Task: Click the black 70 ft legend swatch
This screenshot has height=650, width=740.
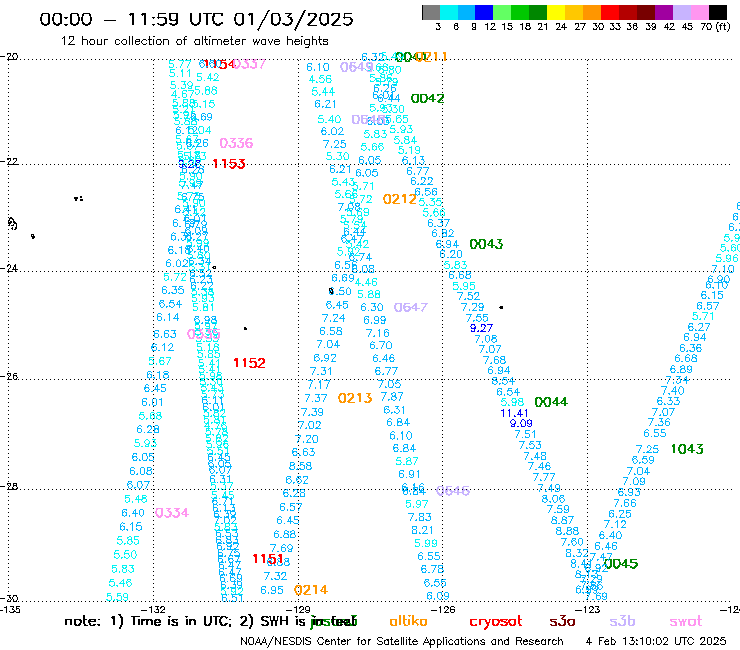Action: tap(718, 12)
